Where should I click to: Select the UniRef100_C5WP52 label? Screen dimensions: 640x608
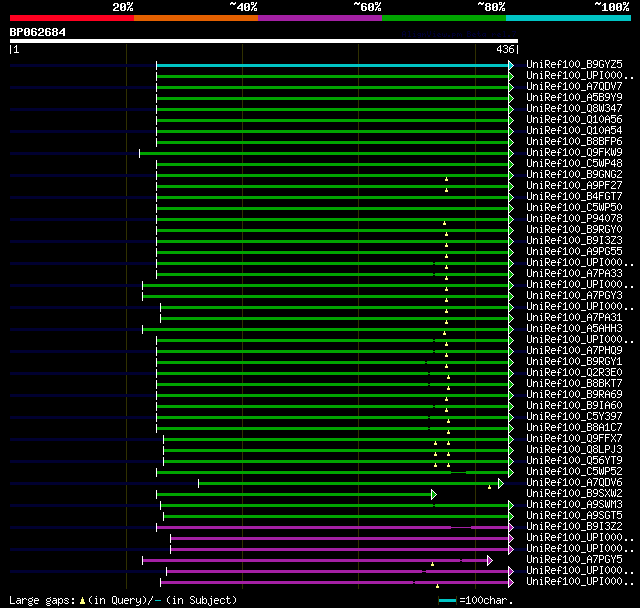pyautogui.click(x=574, y=472)
